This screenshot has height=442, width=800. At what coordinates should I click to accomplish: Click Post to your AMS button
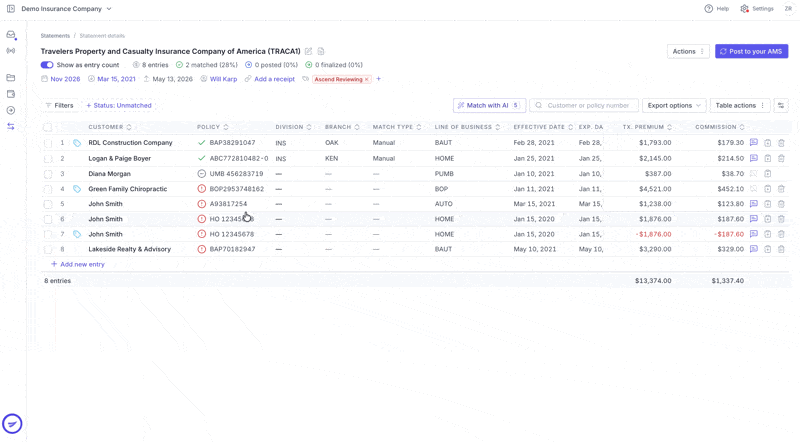pos(752,52)
